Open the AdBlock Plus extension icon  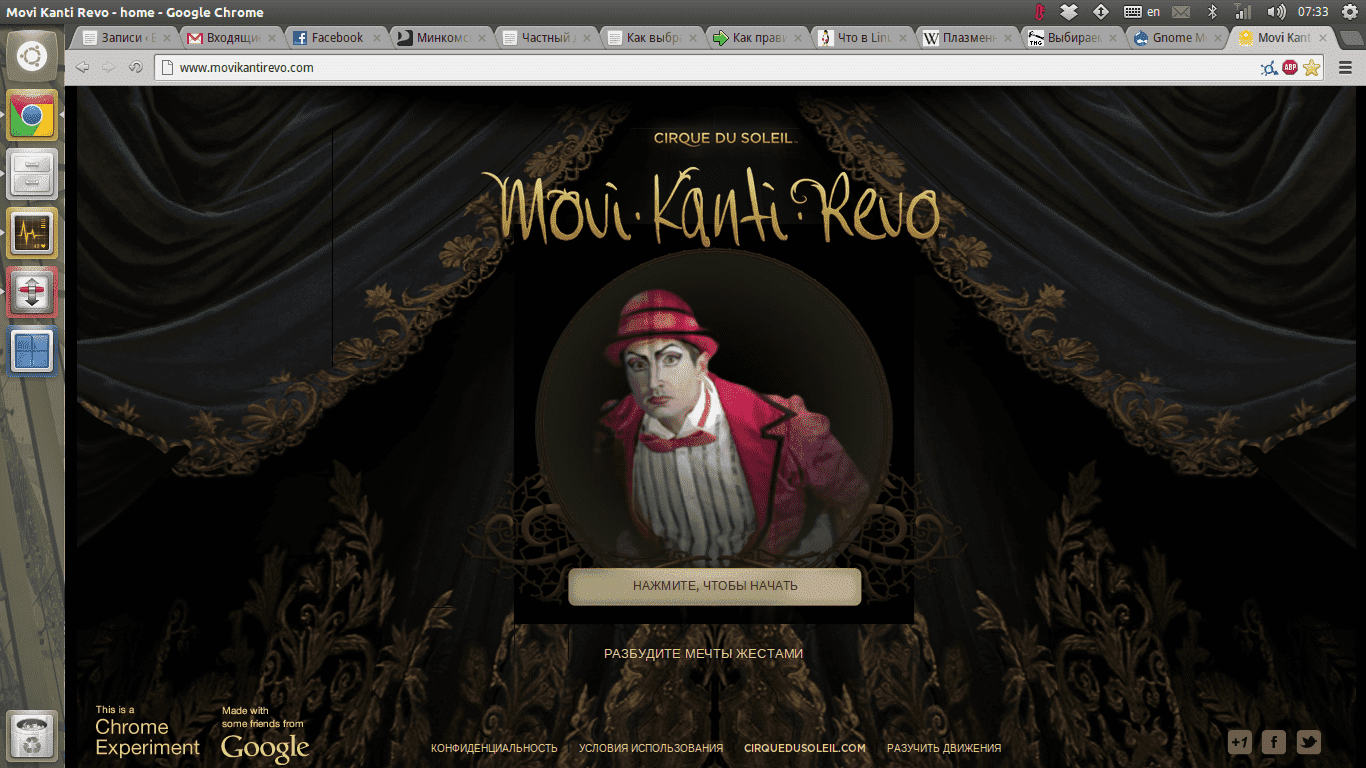tap(1291, 68)
